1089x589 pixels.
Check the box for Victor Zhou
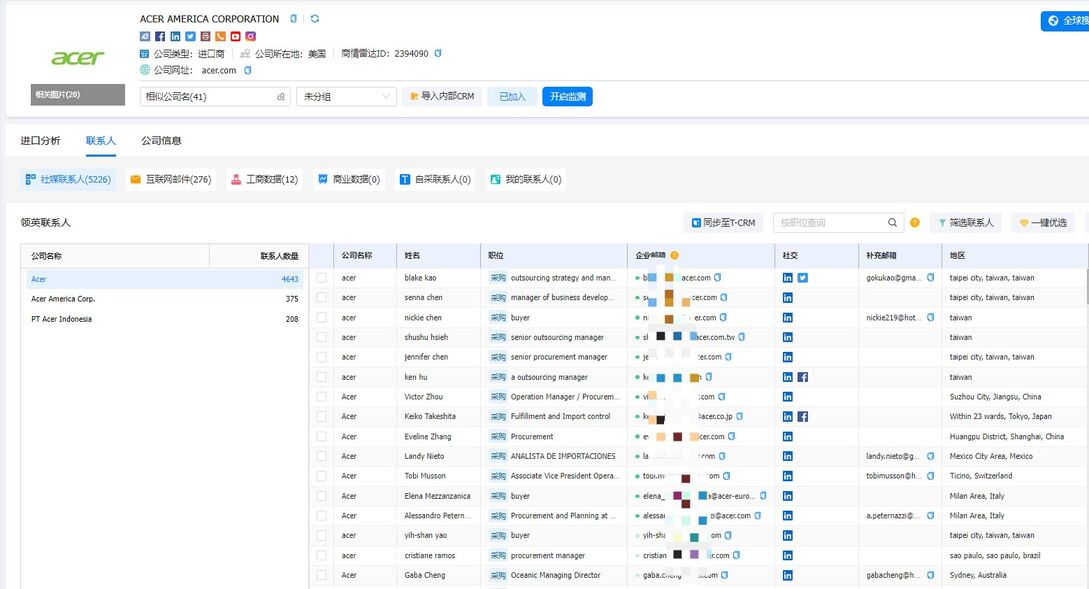click(322, 397)
